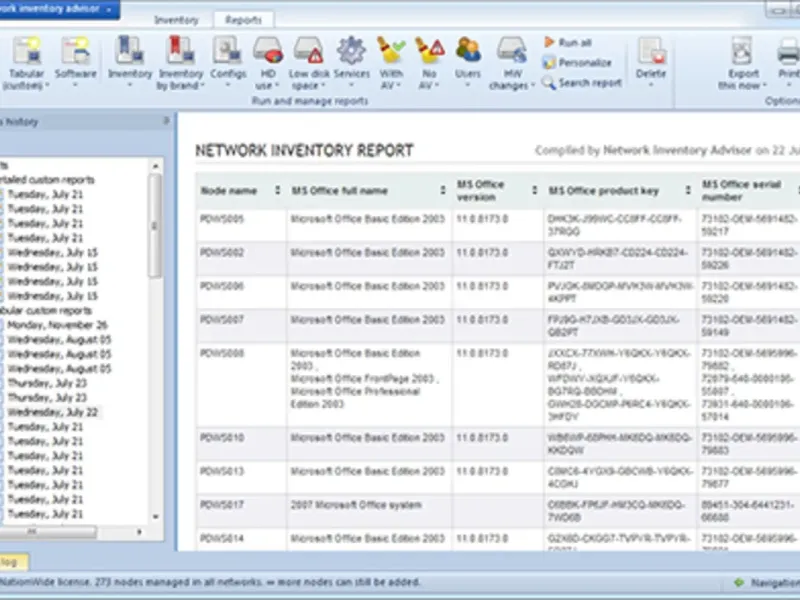Select Monday, November 26 report
Image resolution: width=800 pixels, height=600 pixels.
pyautogui.click(x=57, y=325)
